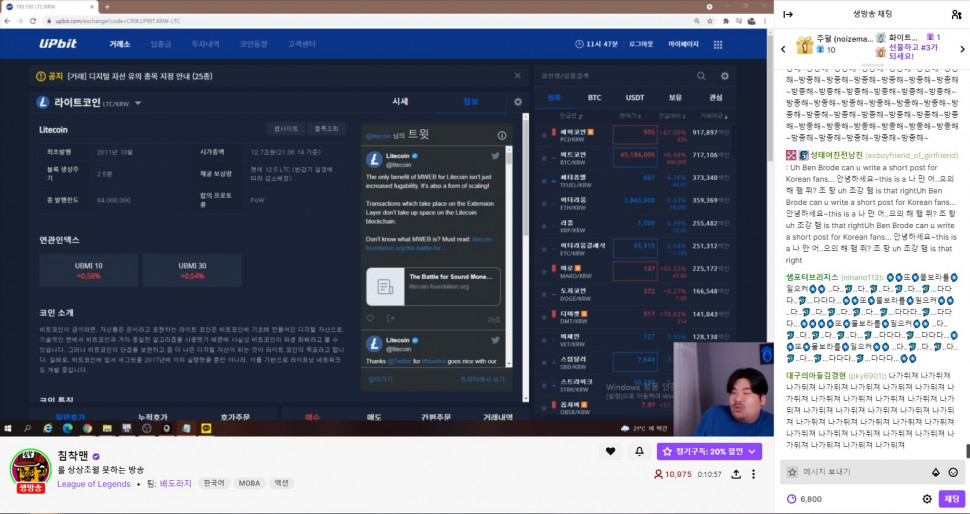Click the gold #1 gift box icon

coord(804,45)
